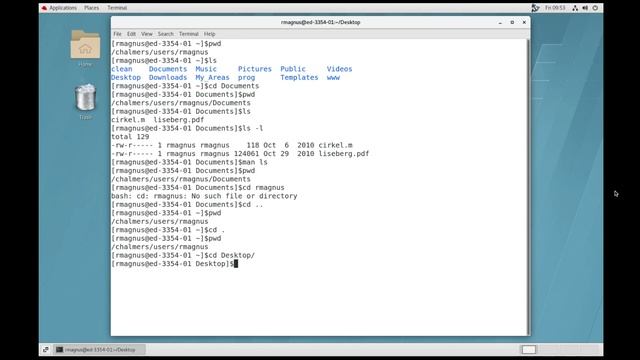This screenshot has height=360, width=640.
Task: Open the terminal Help menu
Action: [x=209, y=34]
